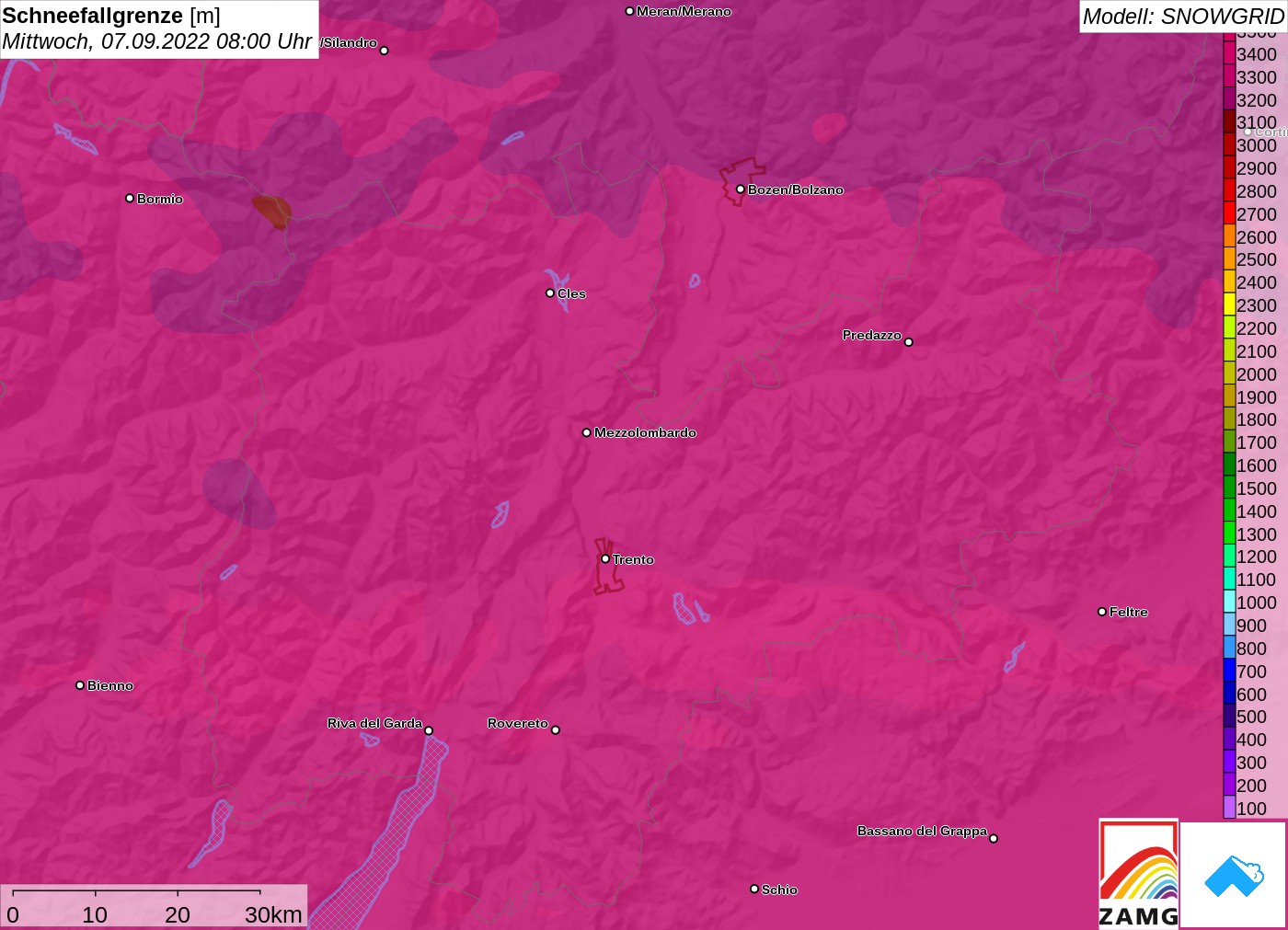The width and height of the screenshot is (1288, 930).
Task: Click the Predazzo town marker
Action: [x=909, y=342]
